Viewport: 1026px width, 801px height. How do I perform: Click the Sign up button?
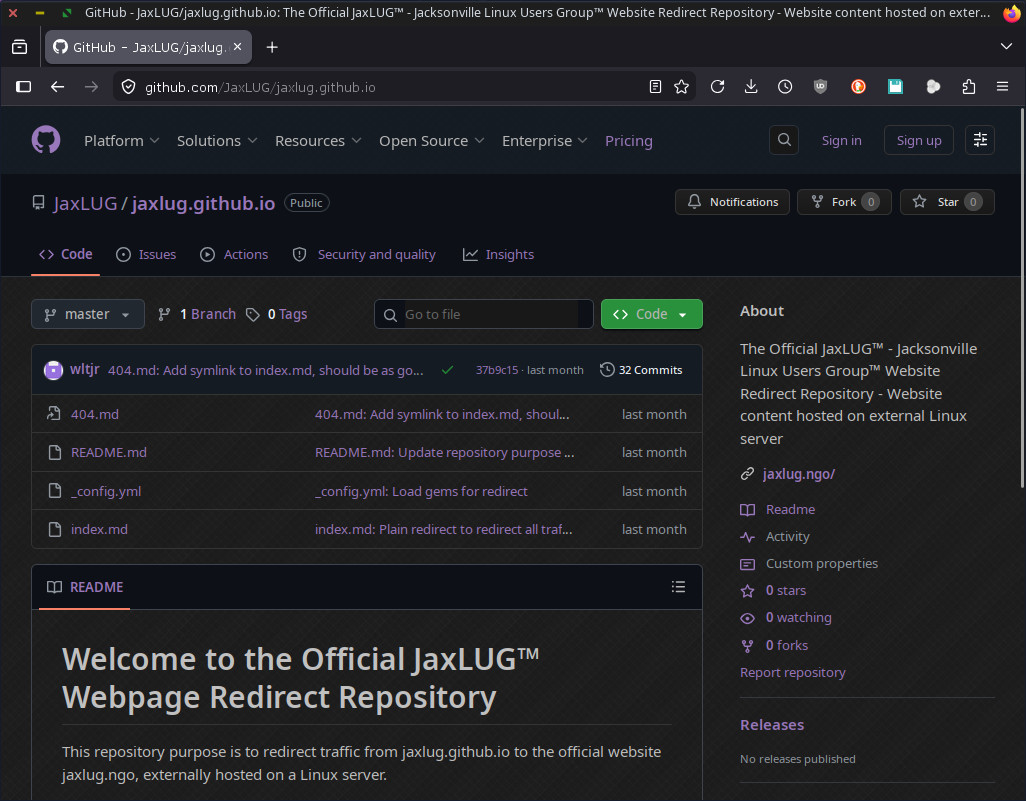tap(919, 140)
